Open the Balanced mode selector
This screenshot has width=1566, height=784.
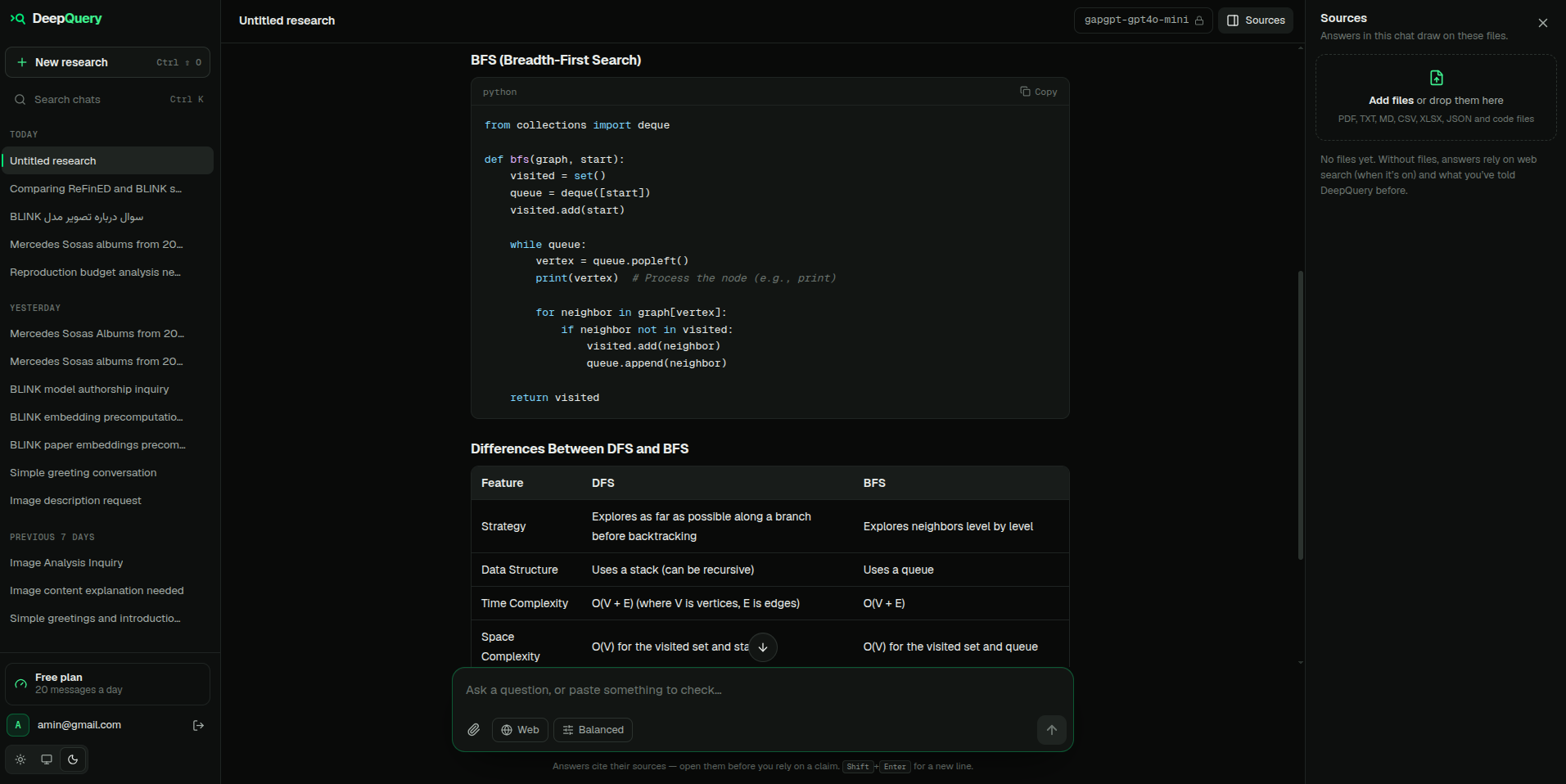(x=593, y=730)
